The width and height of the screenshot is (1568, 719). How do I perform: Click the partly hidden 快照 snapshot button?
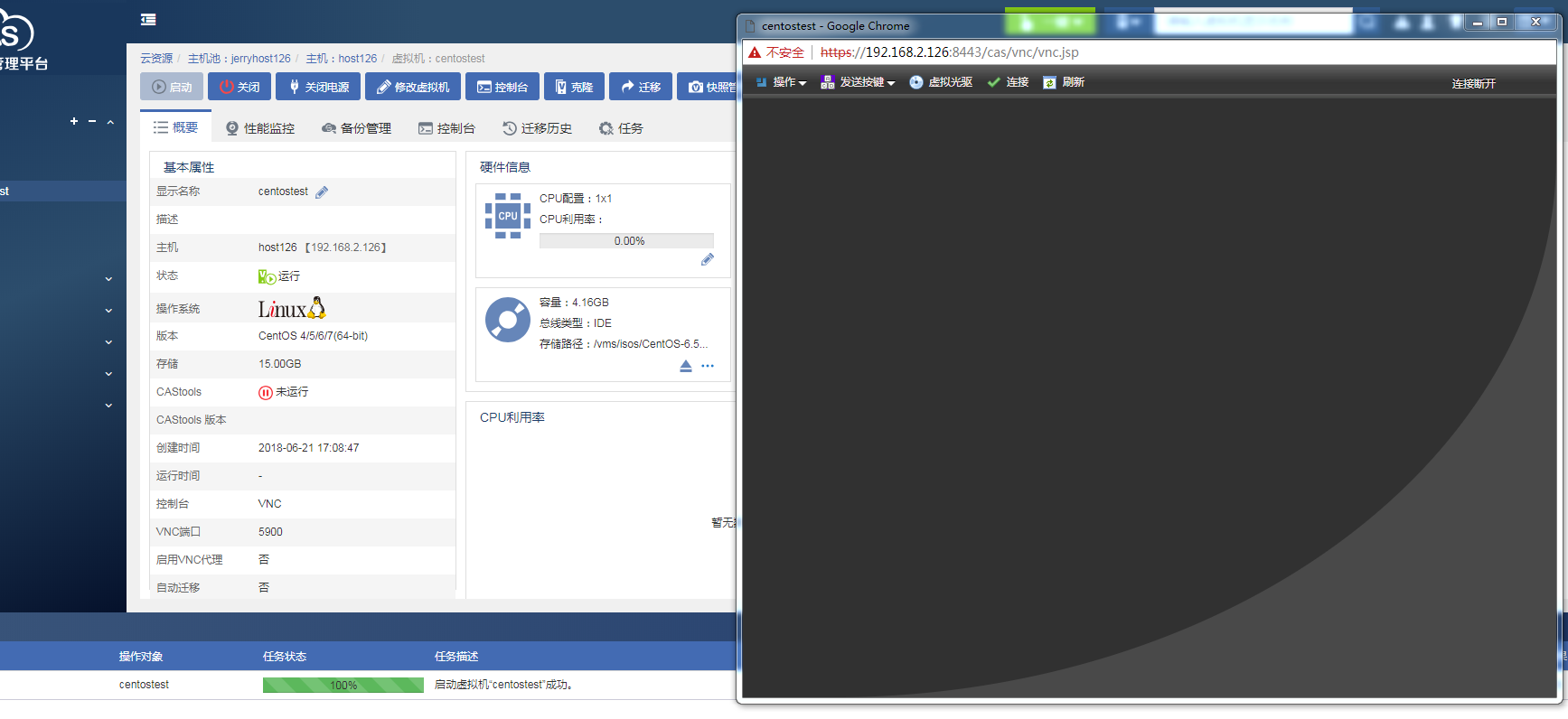click(708, 87)
